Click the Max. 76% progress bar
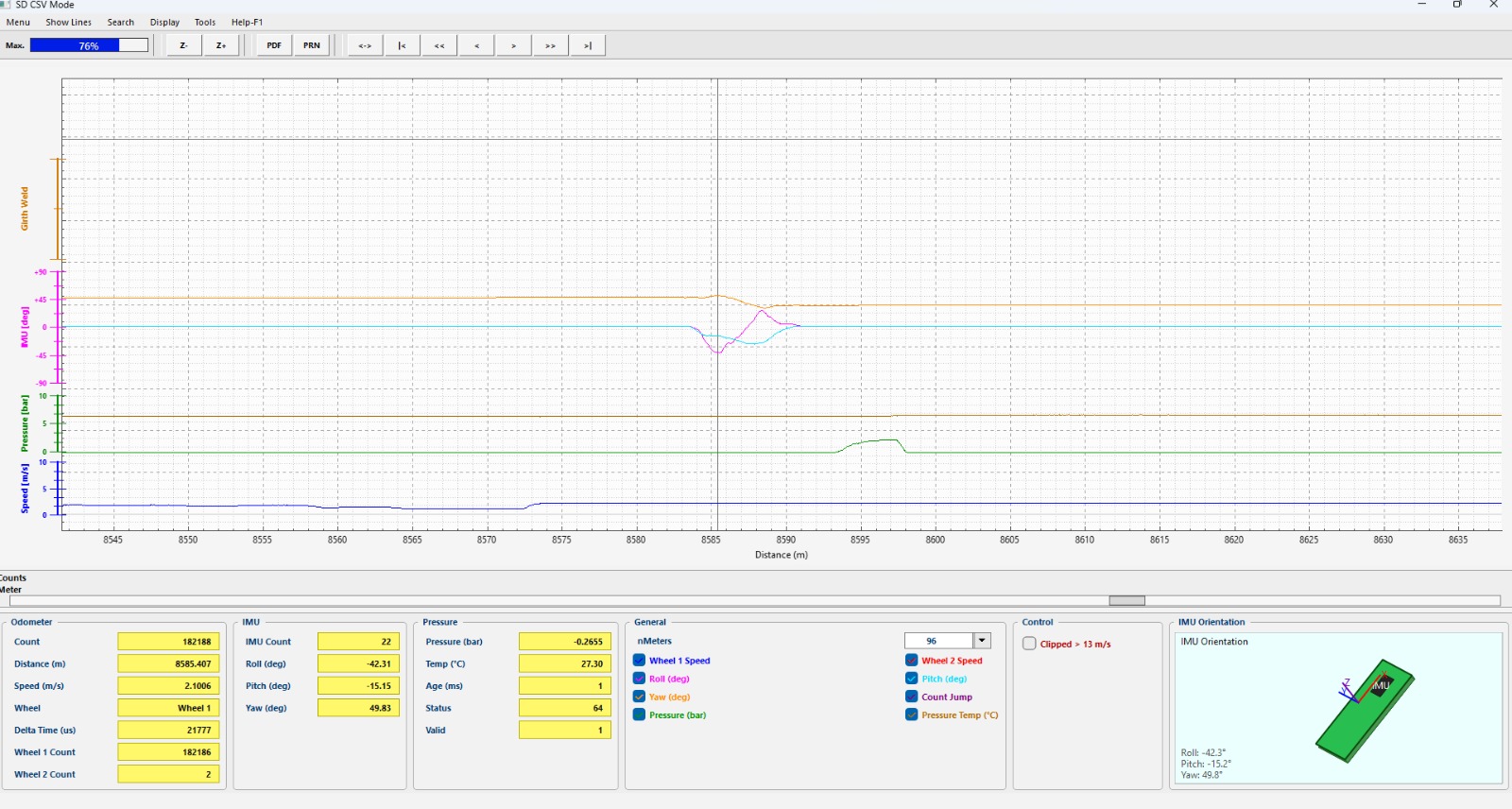This screenshot has height=809, width=1512. click(89, 45)
